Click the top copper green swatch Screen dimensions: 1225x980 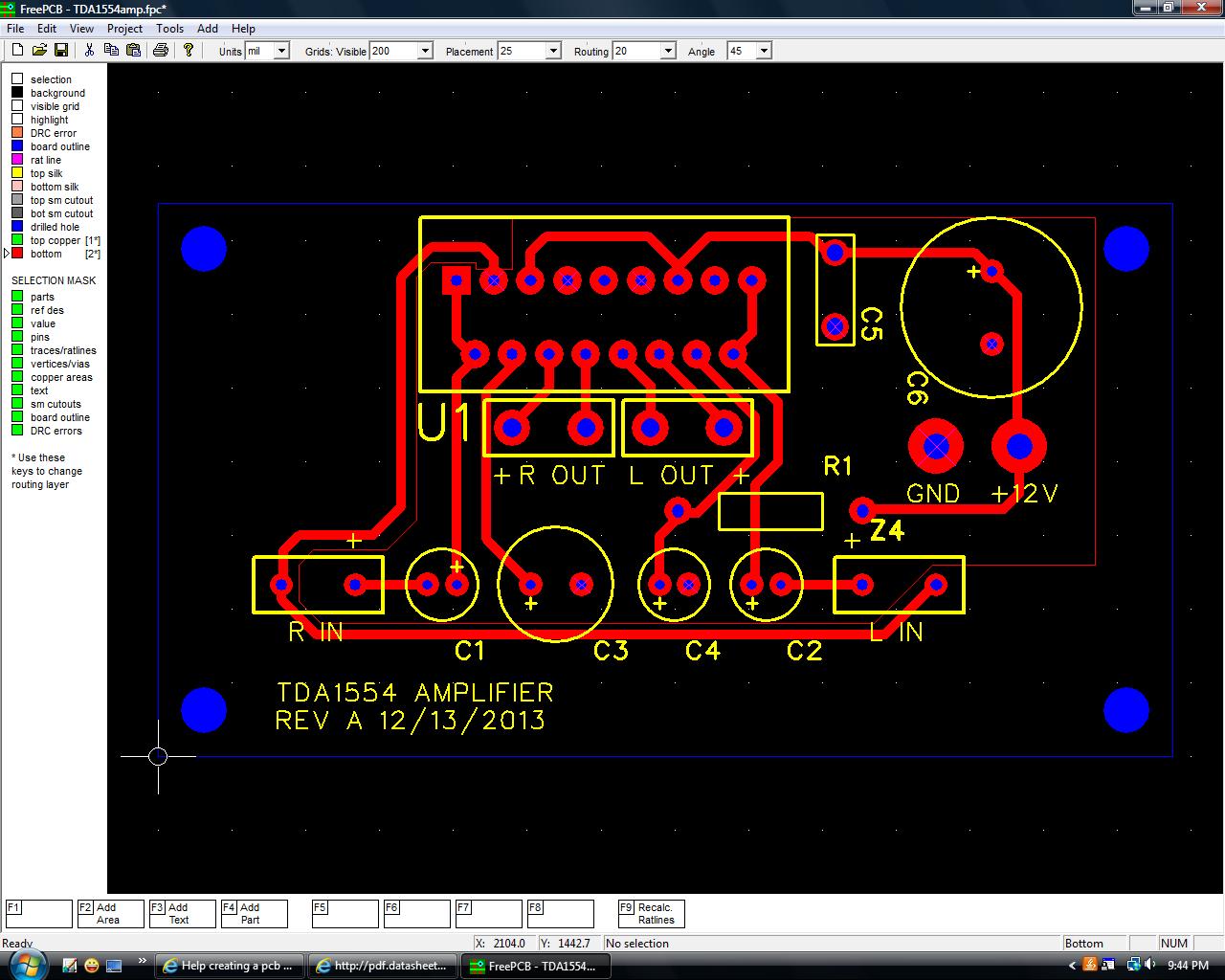[17, 240]
